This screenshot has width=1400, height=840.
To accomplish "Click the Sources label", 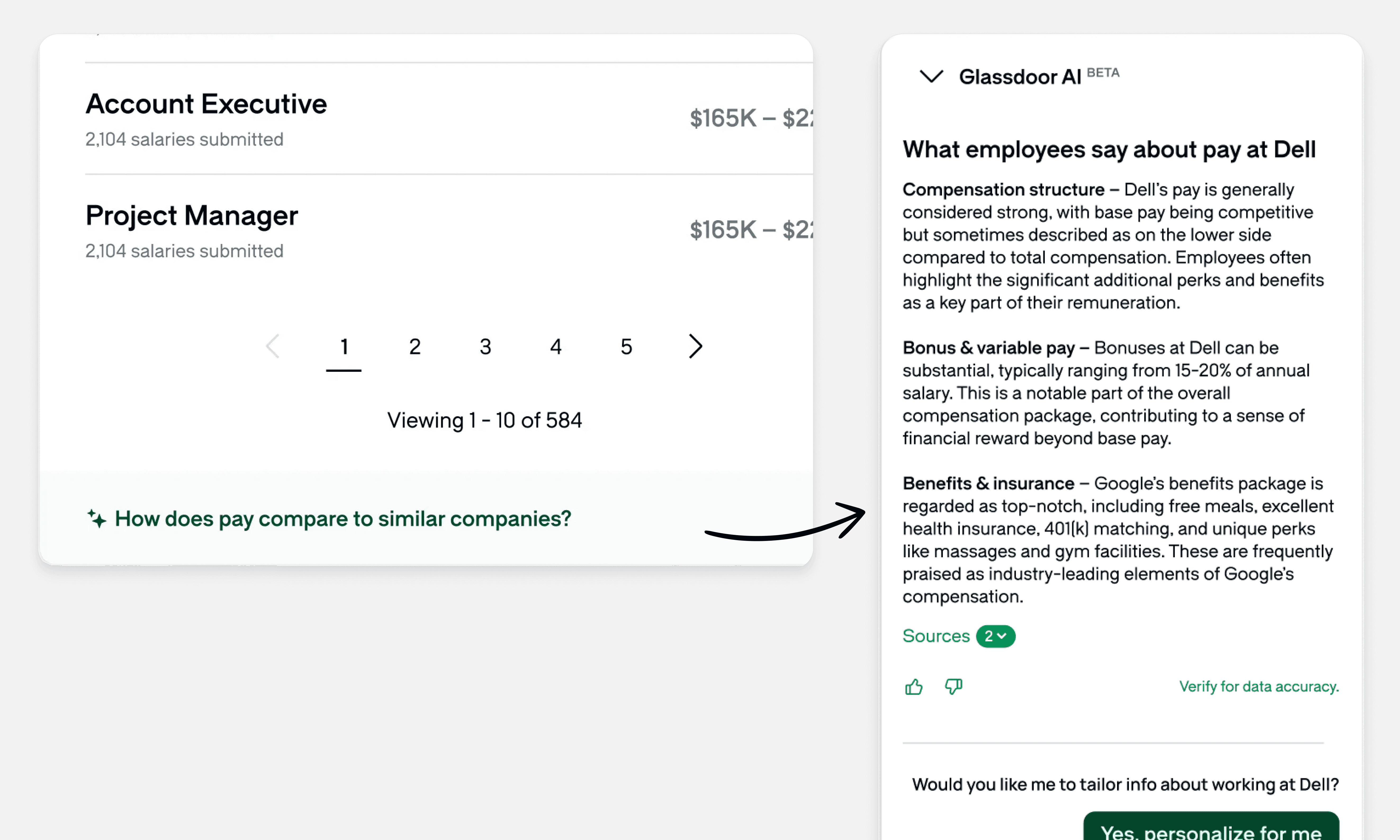I will pos(936,636).
